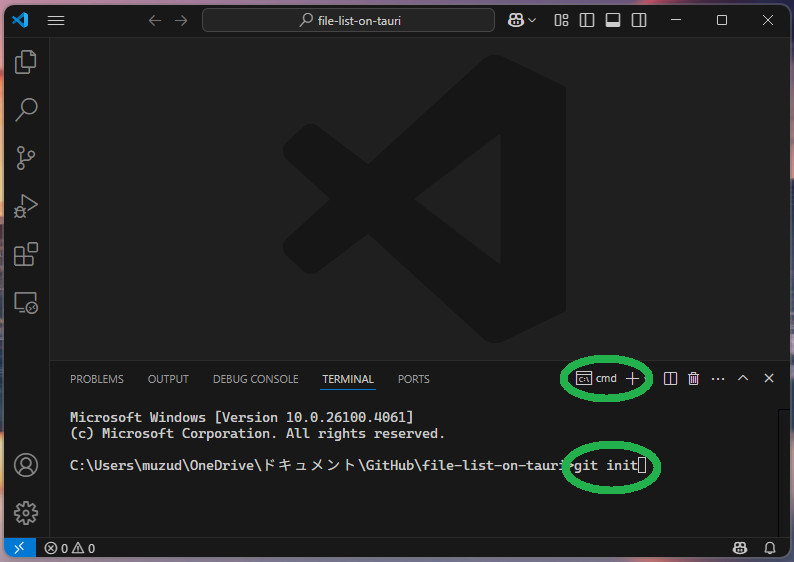Click the Microsoft Windows version line in terminal

point(242,417)
